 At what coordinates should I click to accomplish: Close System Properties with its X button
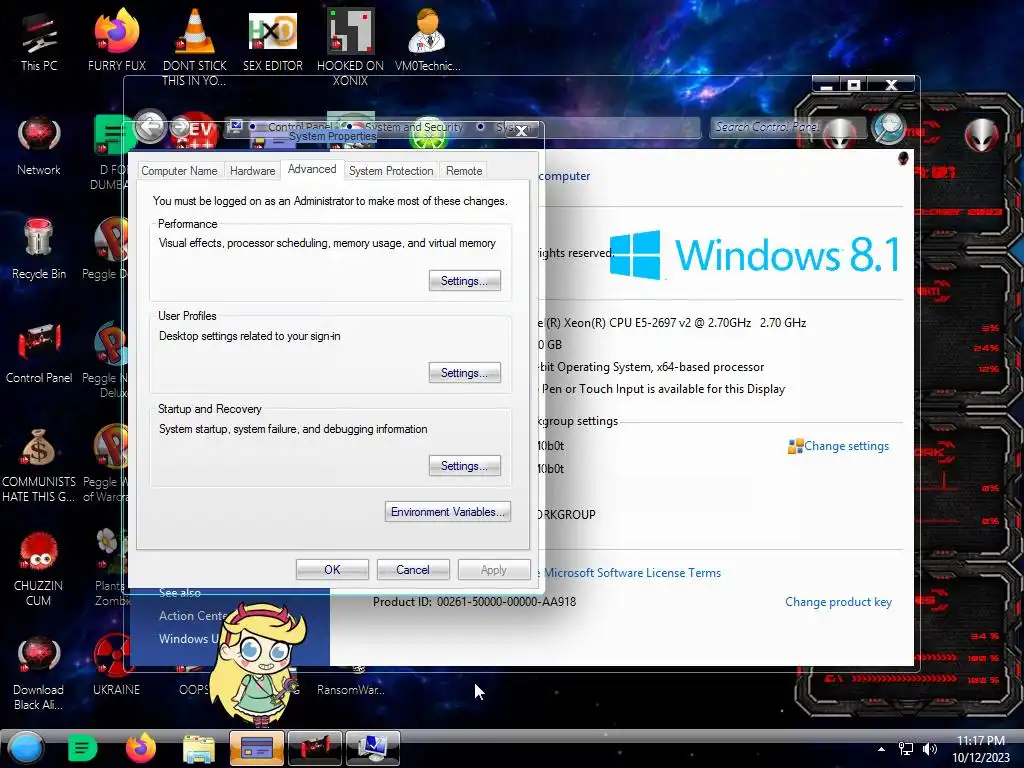[521, 131]
